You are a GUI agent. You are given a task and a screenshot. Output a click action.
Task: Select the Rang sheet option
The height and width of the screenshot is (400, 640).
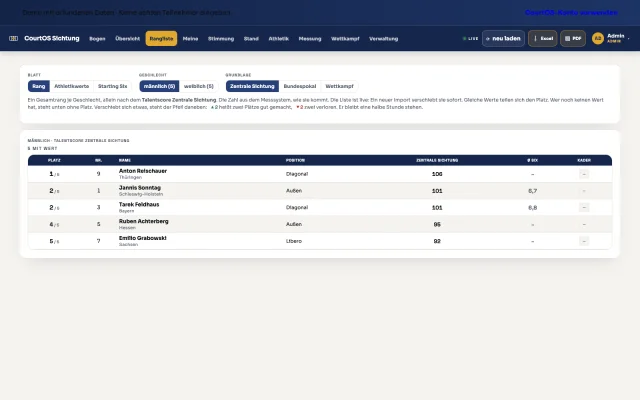coord(39,86)
